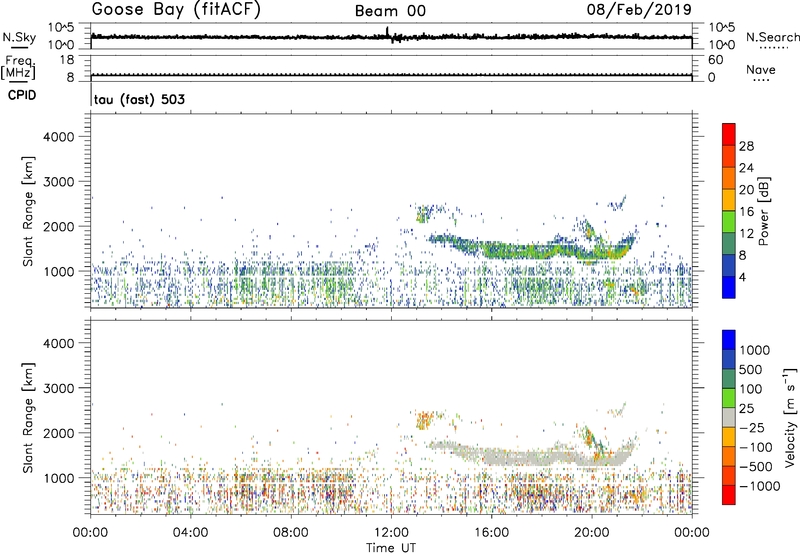800x554 pixels.
Task: Click '-1000' tick on Velocity color bar
Action: point(760,486)
